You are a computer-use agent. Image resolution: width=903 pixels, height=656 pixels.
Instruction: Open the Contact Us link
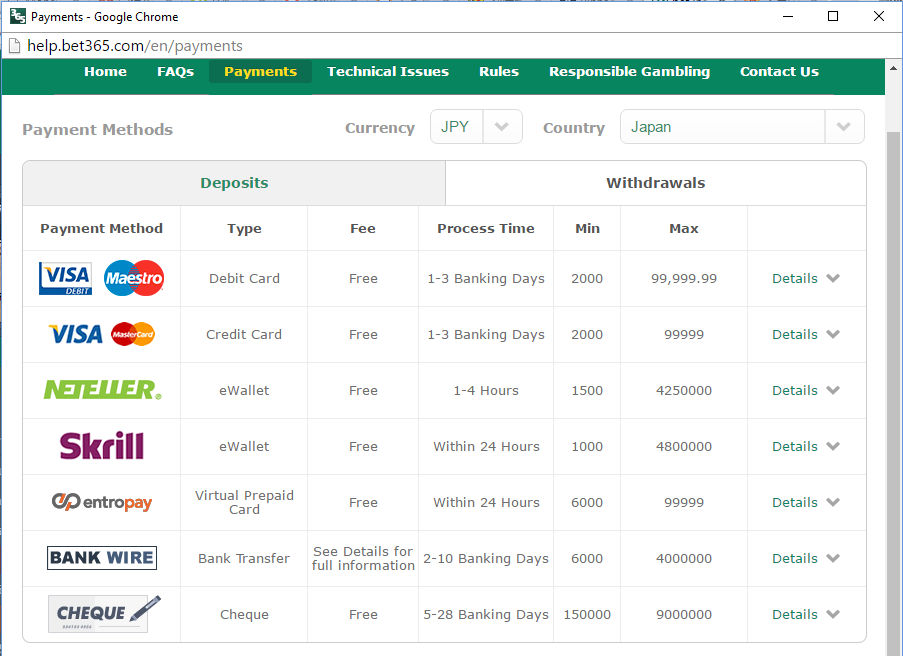(x=779, y=72)
